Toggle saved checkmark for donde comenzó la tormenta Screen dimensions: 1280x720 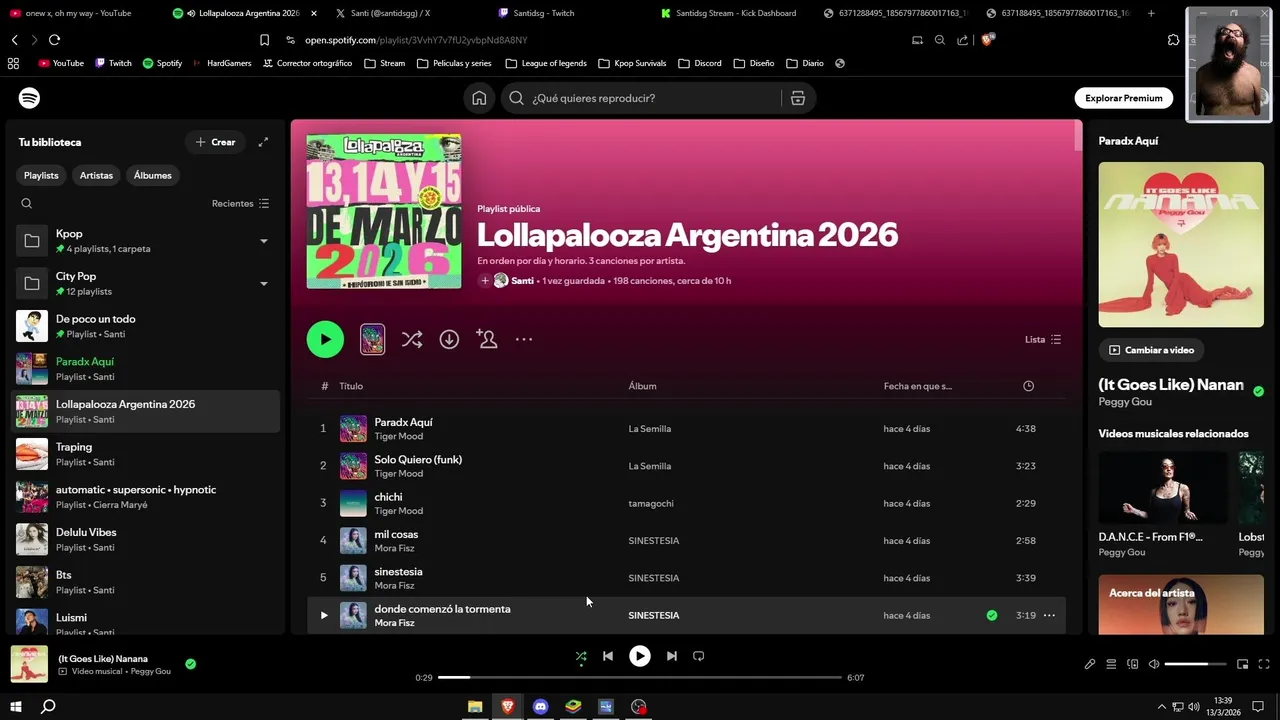[992, 615]
